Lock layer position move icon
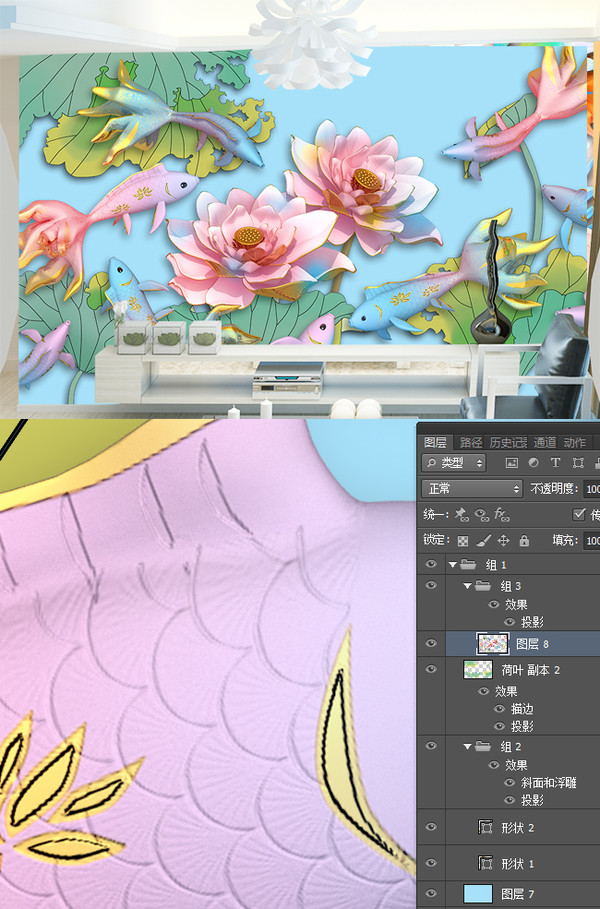This screenshot has width=600, height=909. (x=503, y=541)
